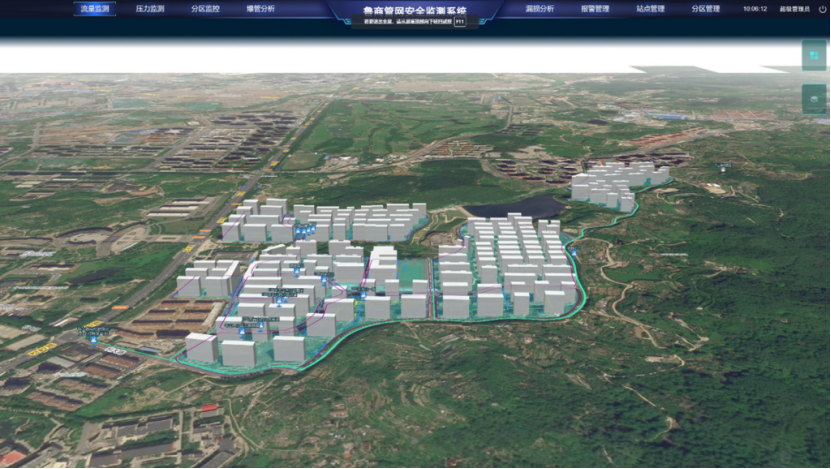Click the power logout icon
The image size is (831, 469).
pyautogui.click(x=822, y=8)
